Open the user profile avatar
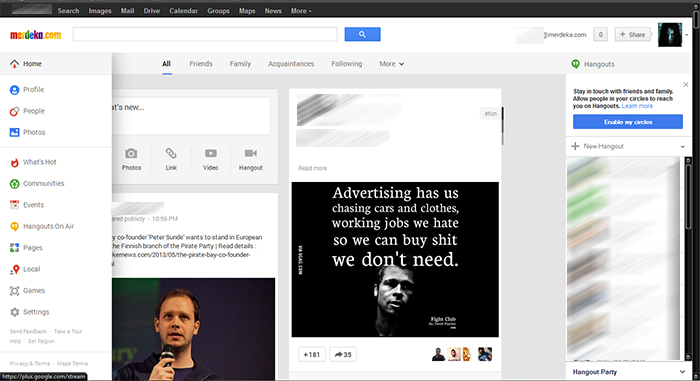 [670, 34]
